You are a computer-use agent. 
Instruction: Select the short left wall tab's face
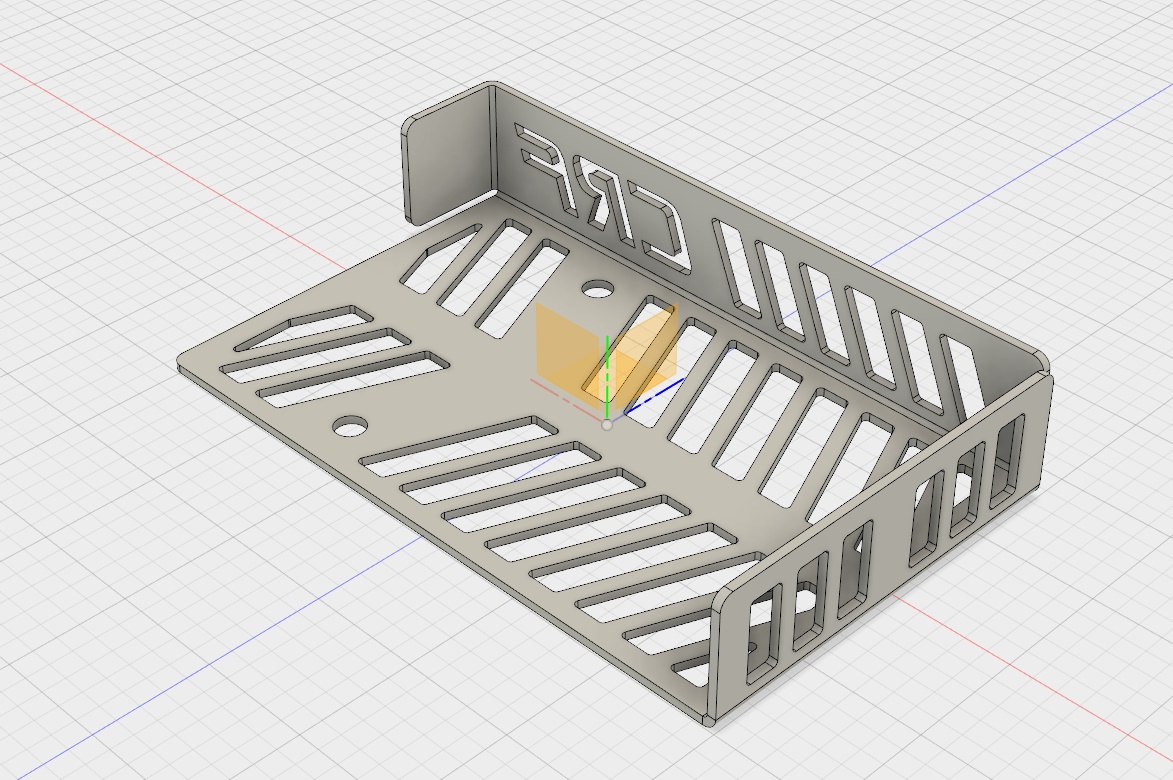[447, 160]
